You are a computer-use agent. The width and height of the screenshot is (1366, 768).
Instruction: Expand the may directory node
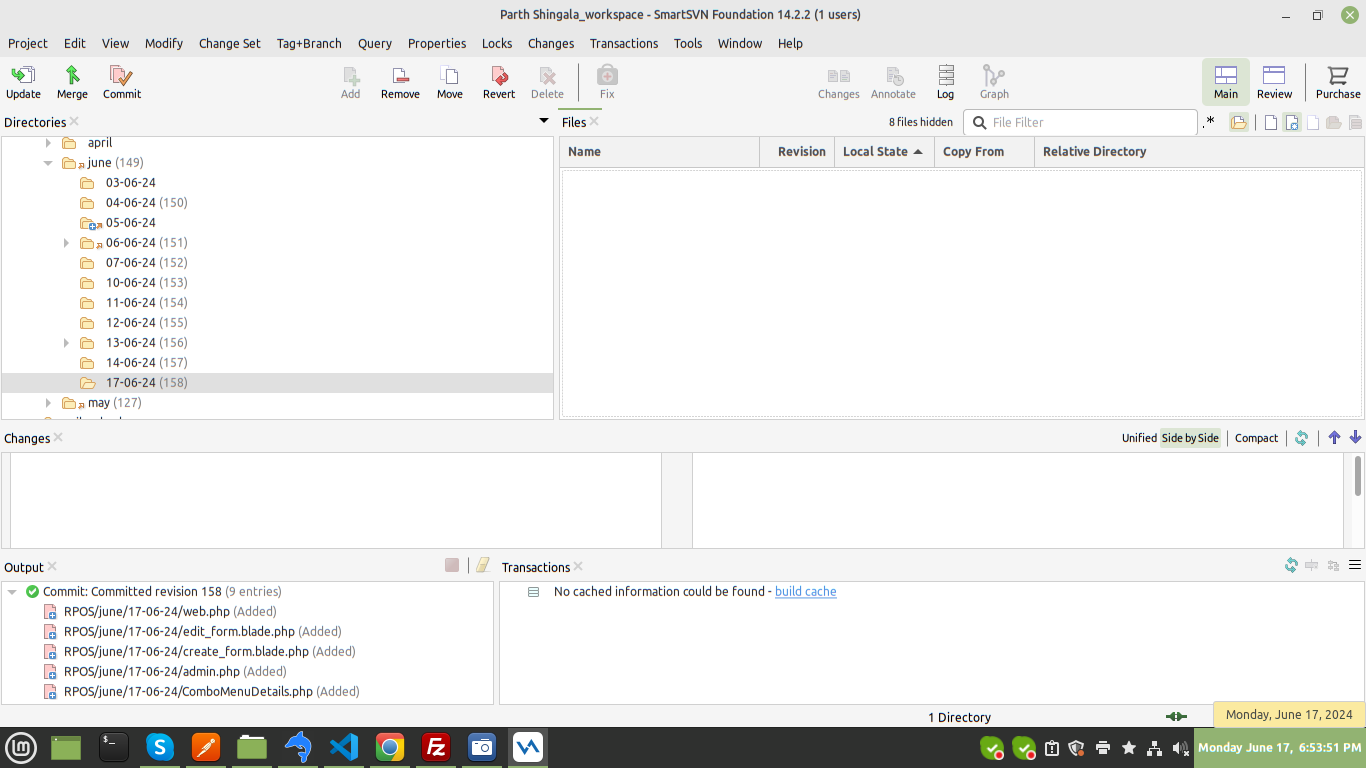click(x=48, y=402)
